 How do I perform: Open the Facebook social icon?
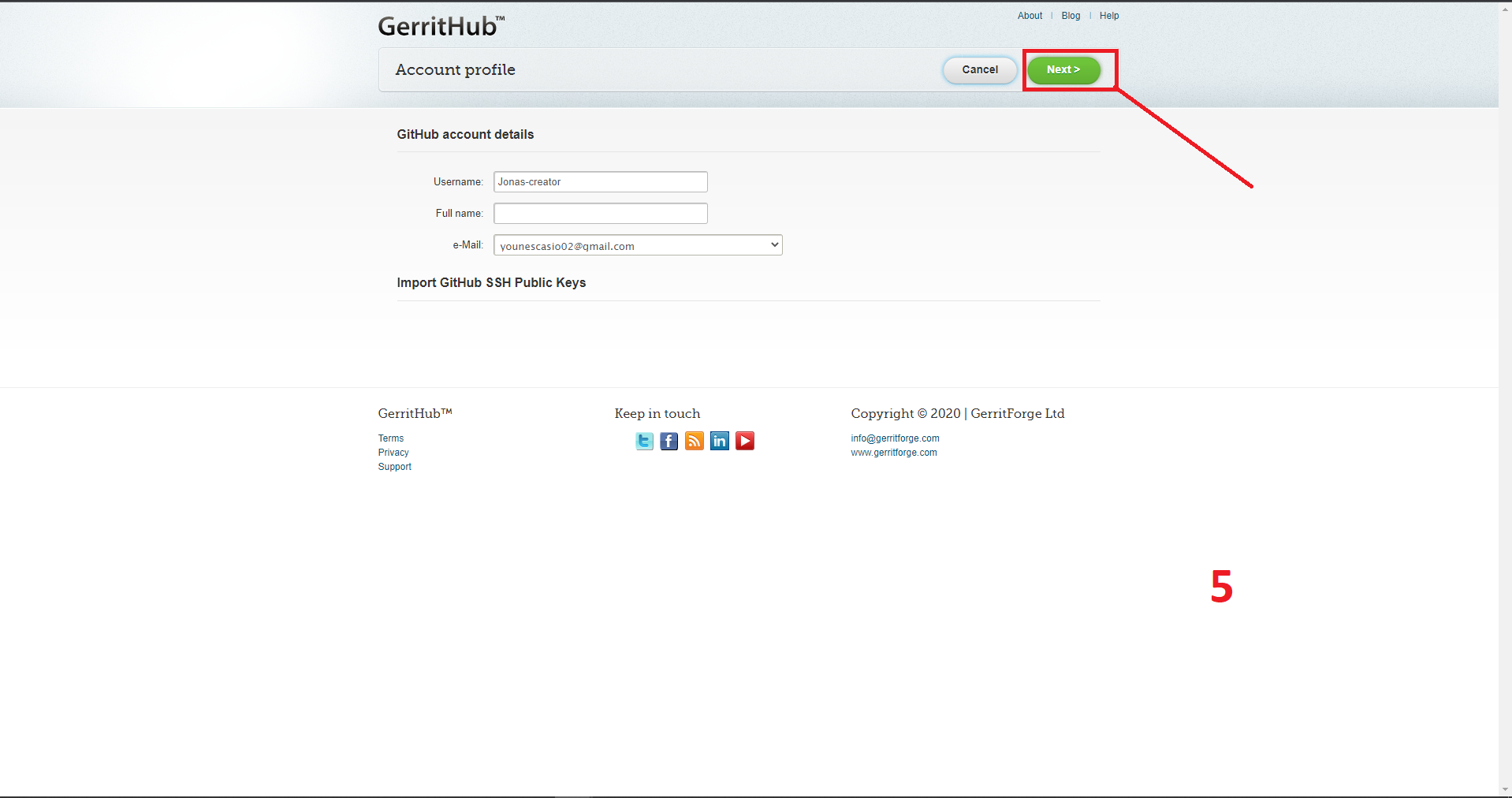pyautogui.click(x=669, y=441)
